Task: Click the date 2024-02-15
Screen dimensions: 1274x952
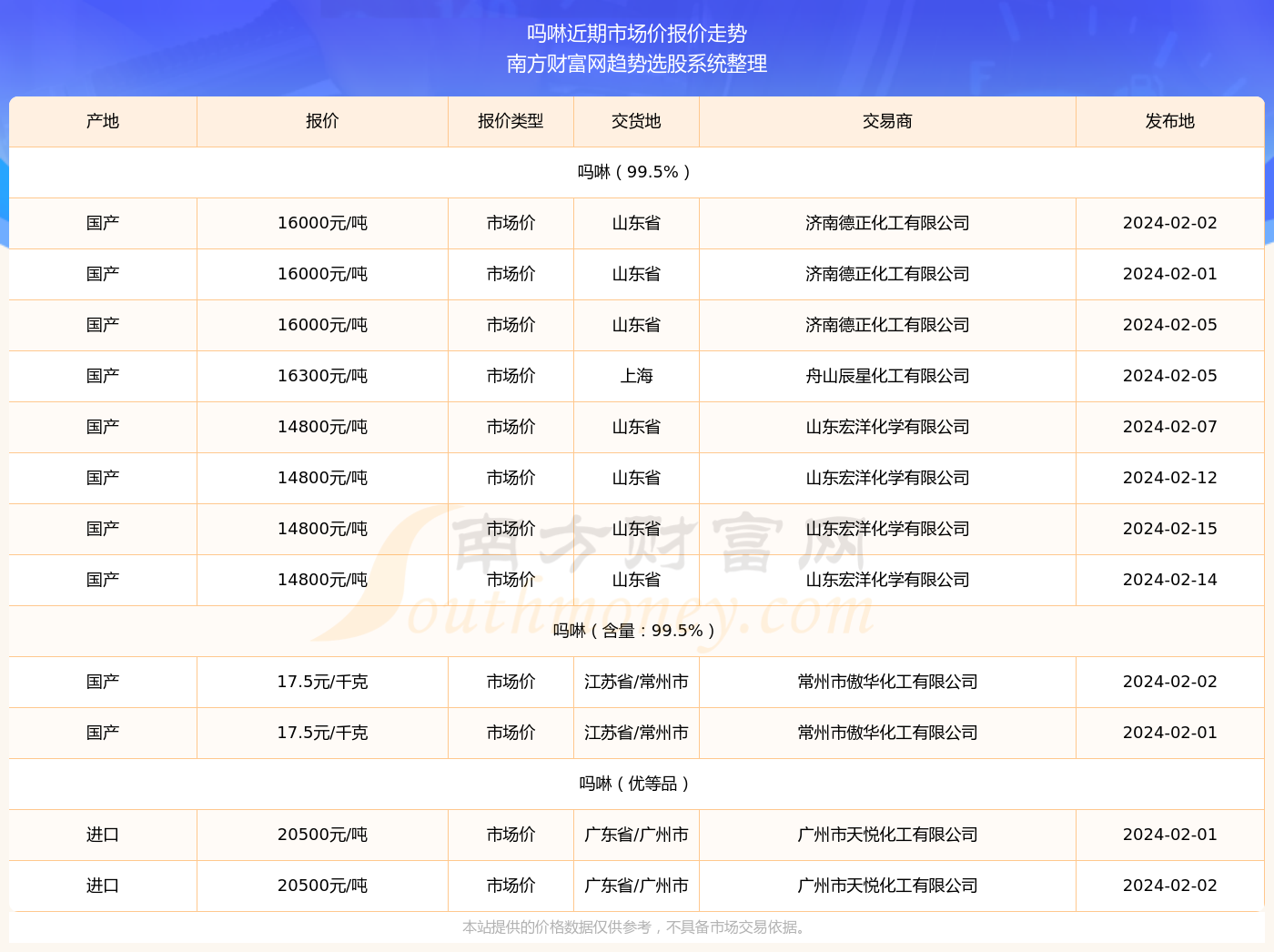Action: [x=1170, y=529]
